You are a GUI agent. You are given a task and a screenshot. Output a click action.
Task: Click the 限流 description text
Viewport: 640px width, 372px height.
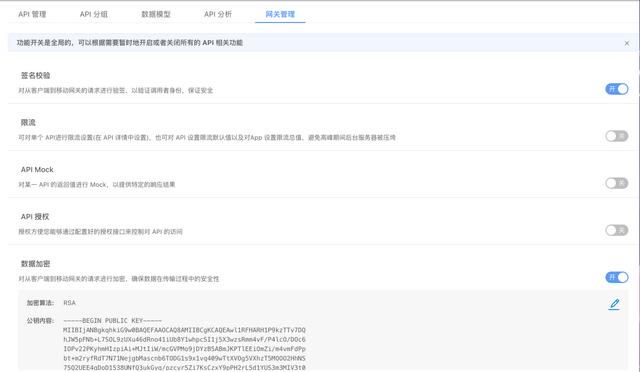pyautogui.click(x=207, y=138)
